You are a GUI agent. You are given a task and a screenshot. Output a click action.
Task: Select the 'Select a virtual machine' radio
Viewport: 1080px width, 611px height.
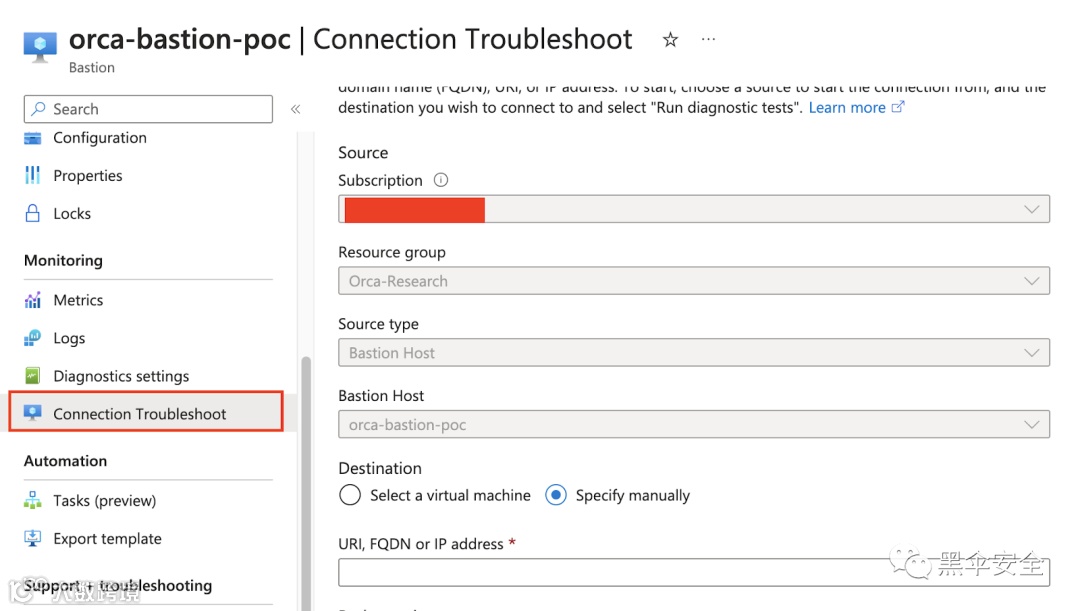click(x=350, y=495)
